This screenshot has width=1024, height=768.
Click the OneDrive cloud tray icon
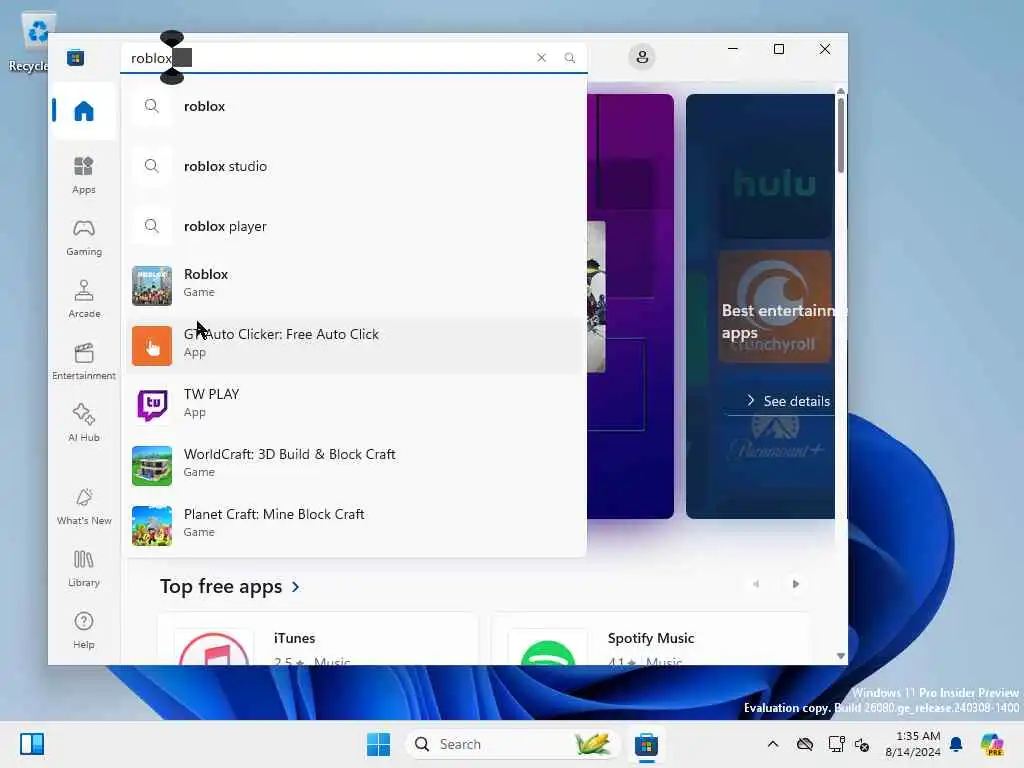[805, 744]
